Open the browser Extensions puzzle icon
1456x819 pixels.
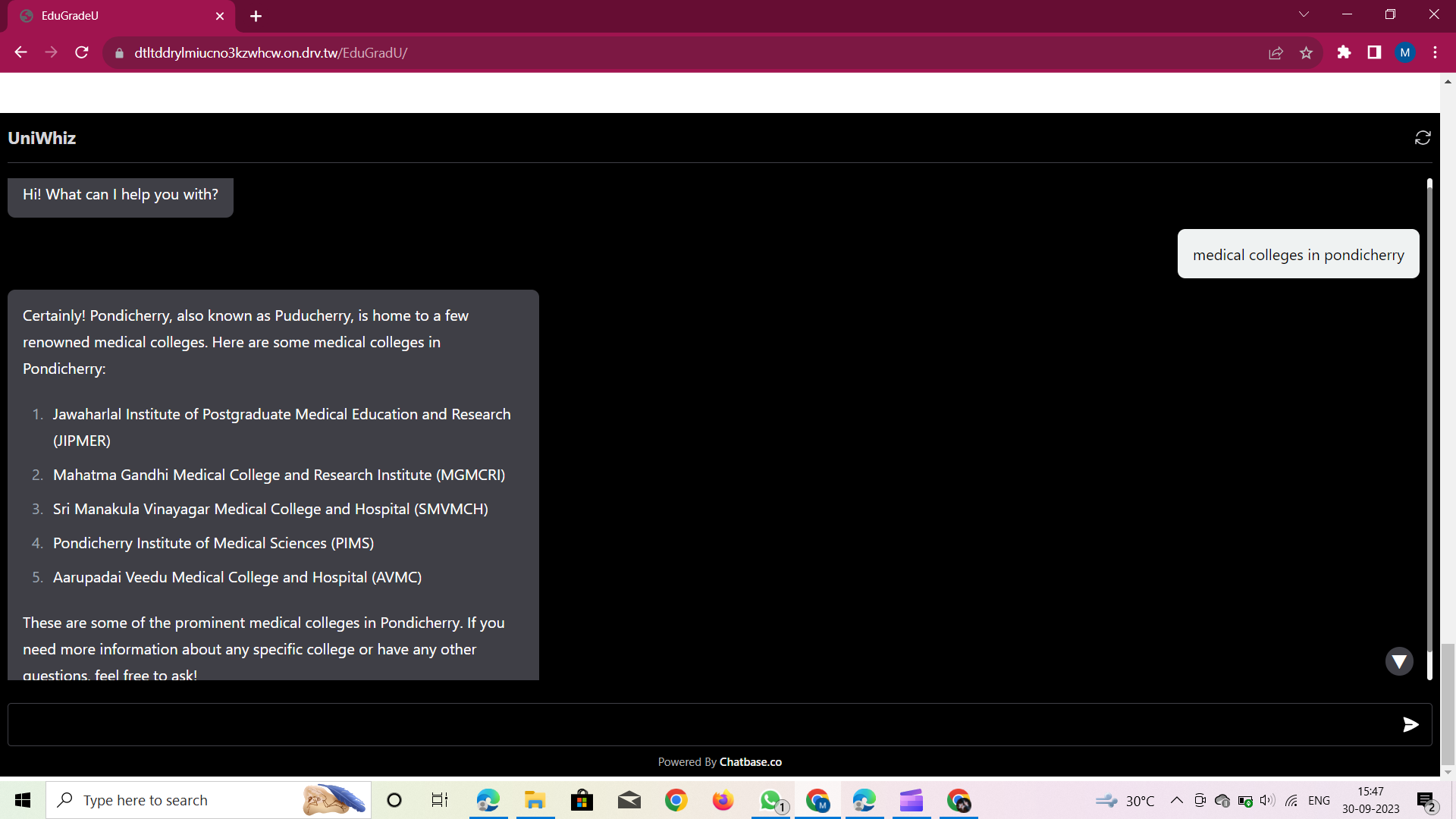(1344, 52)
